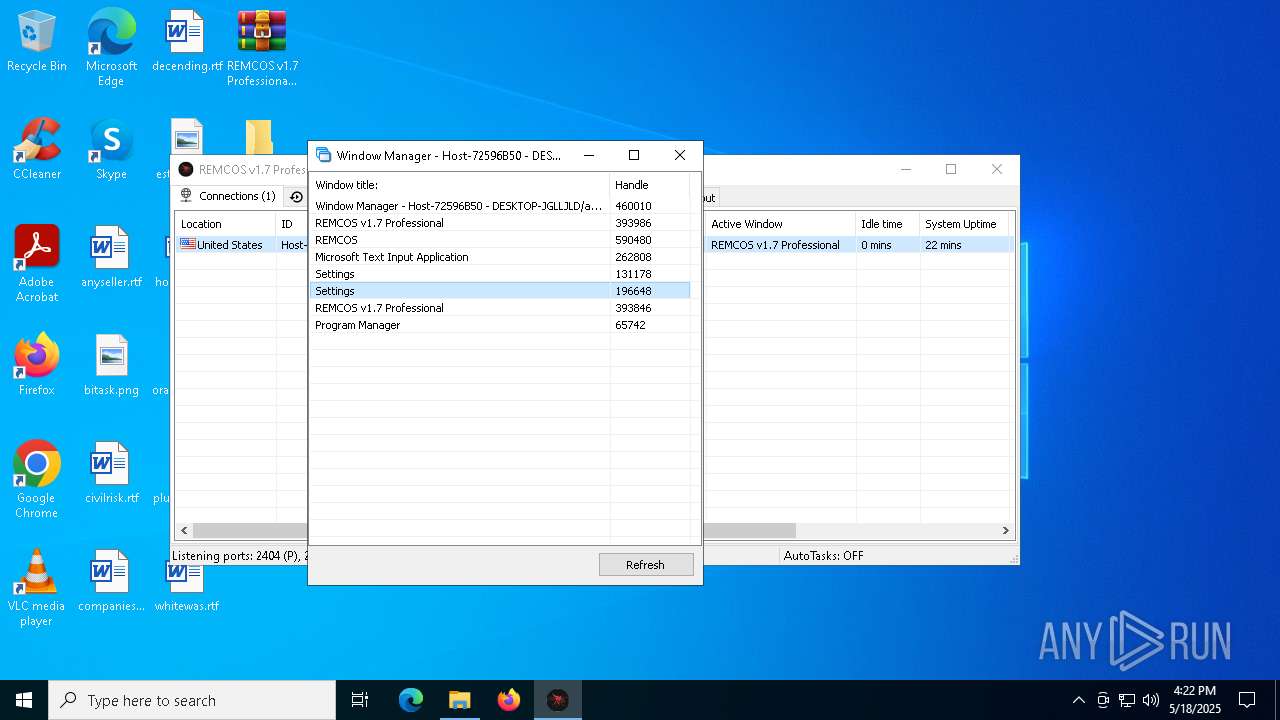This screenshot has height=720, width=1280.
Task: Sort connections by the ID column
Action: coord(291,224)
